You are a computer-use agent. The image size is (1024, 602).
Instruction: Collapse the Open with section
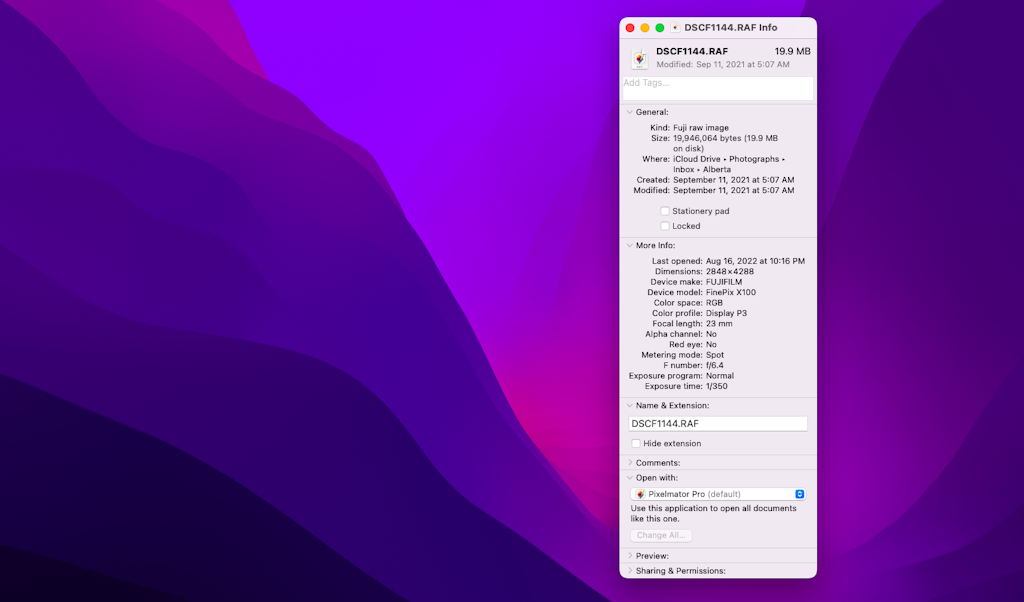click(627, 477)
